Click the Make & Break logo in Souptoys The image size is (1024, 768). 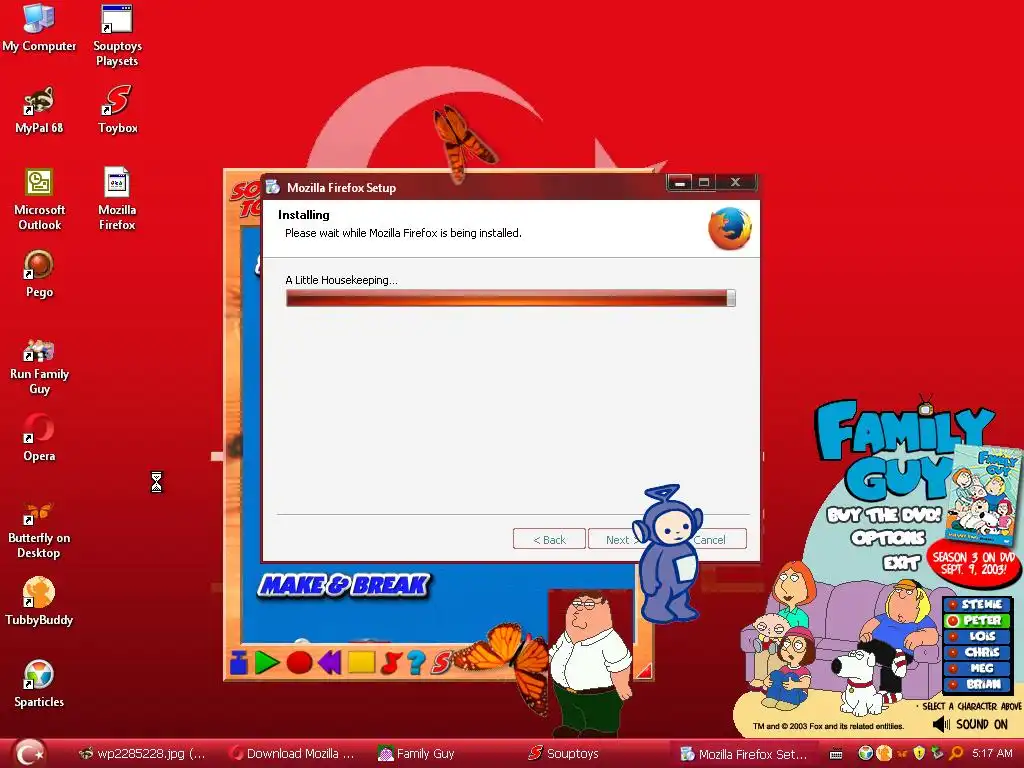pos(344,584)
